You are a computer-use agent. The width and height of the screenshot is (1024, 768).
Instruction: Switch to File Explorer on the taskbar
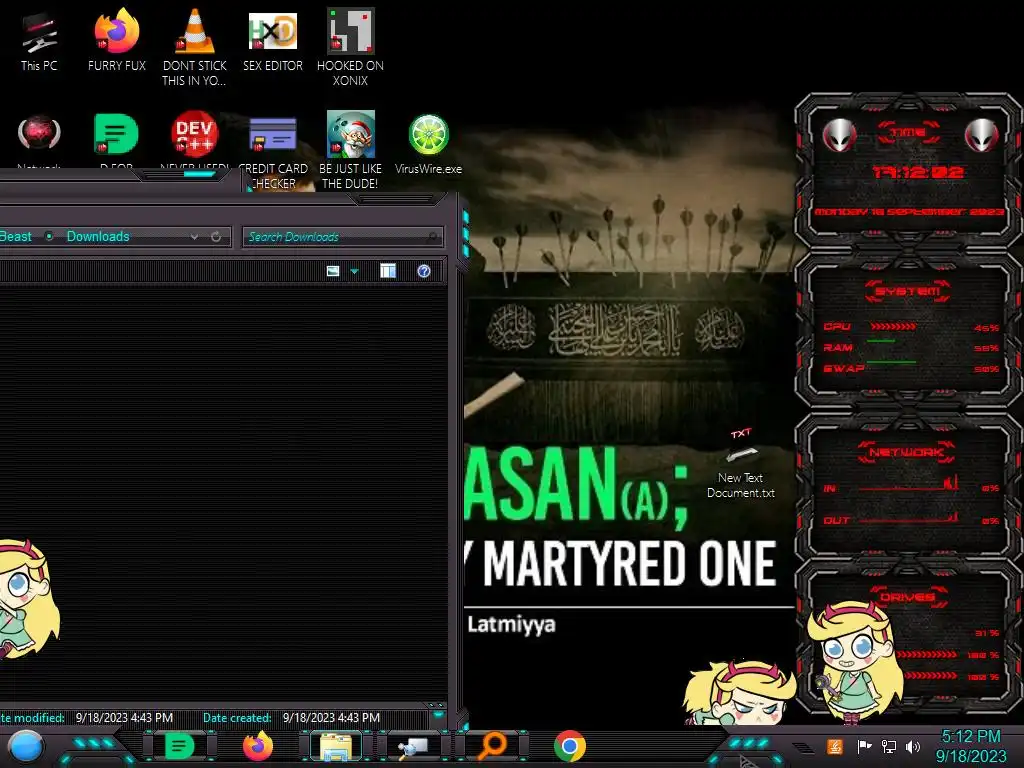point(336,746)
